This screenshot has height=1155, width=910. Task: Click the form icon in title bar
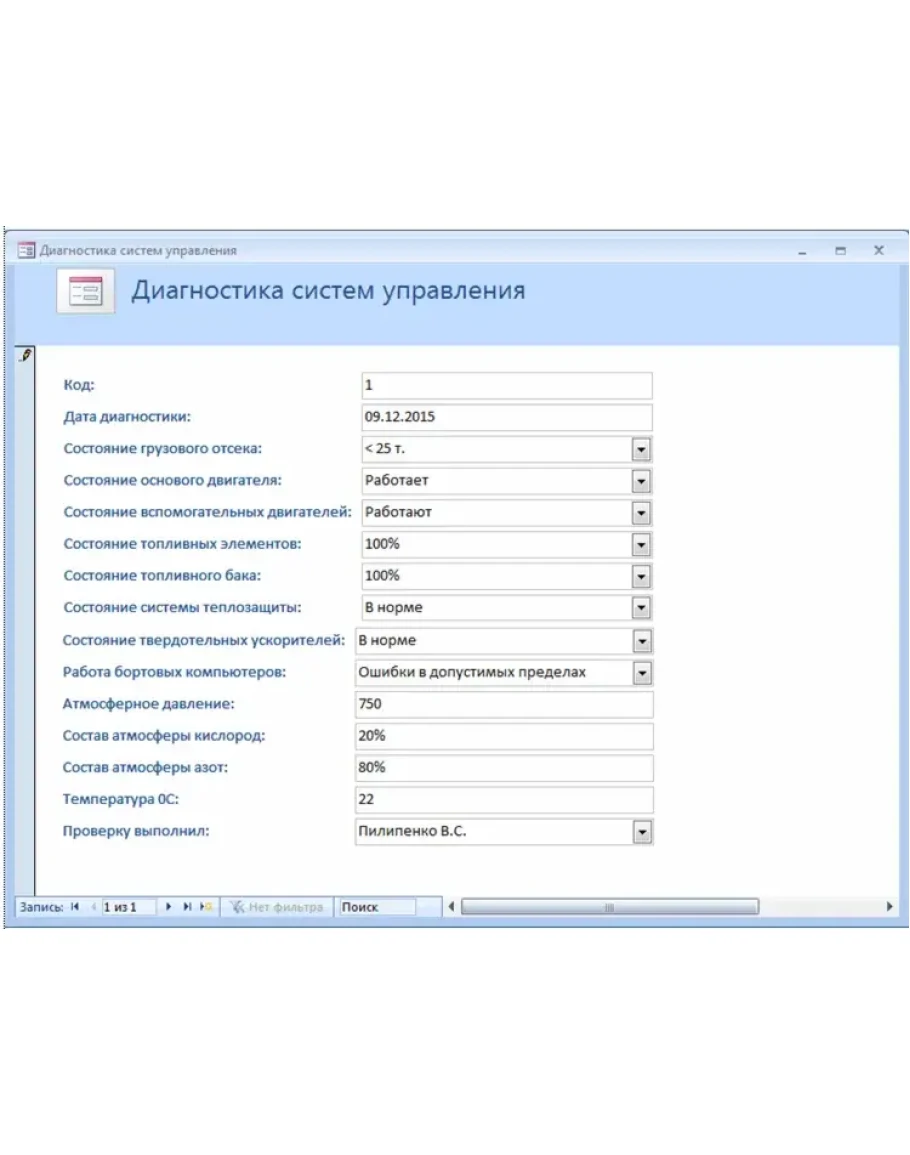(x=26, y=250)
